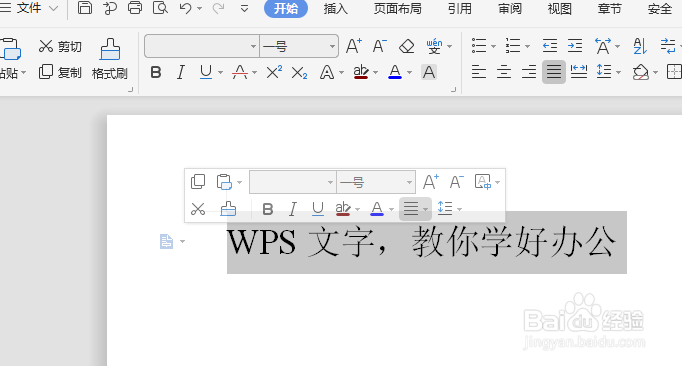Apply Subscript formatting

coord(299,73)
